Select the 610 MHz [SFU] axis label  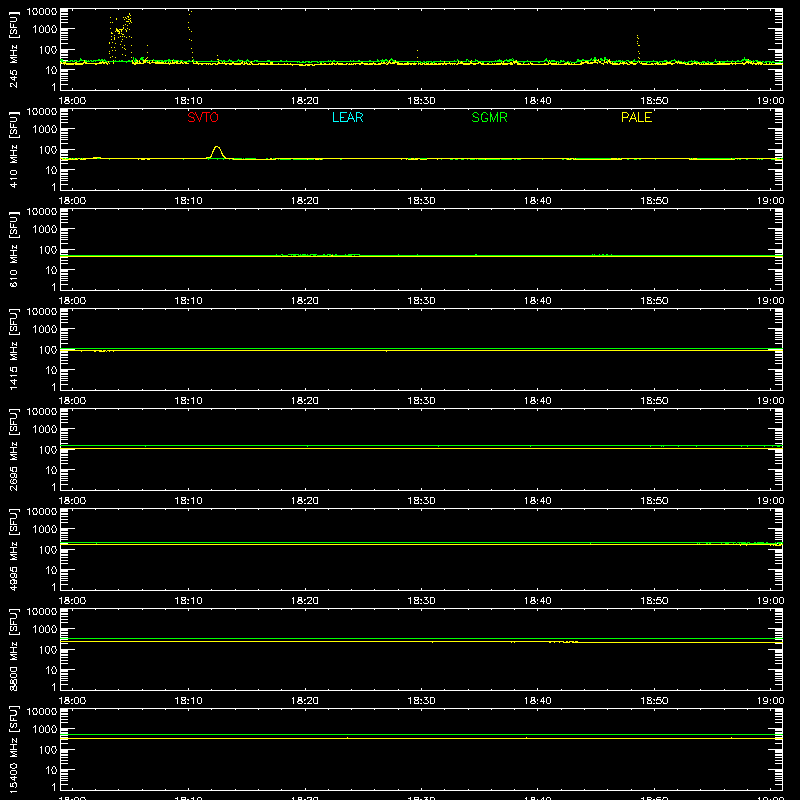(14, 249)
